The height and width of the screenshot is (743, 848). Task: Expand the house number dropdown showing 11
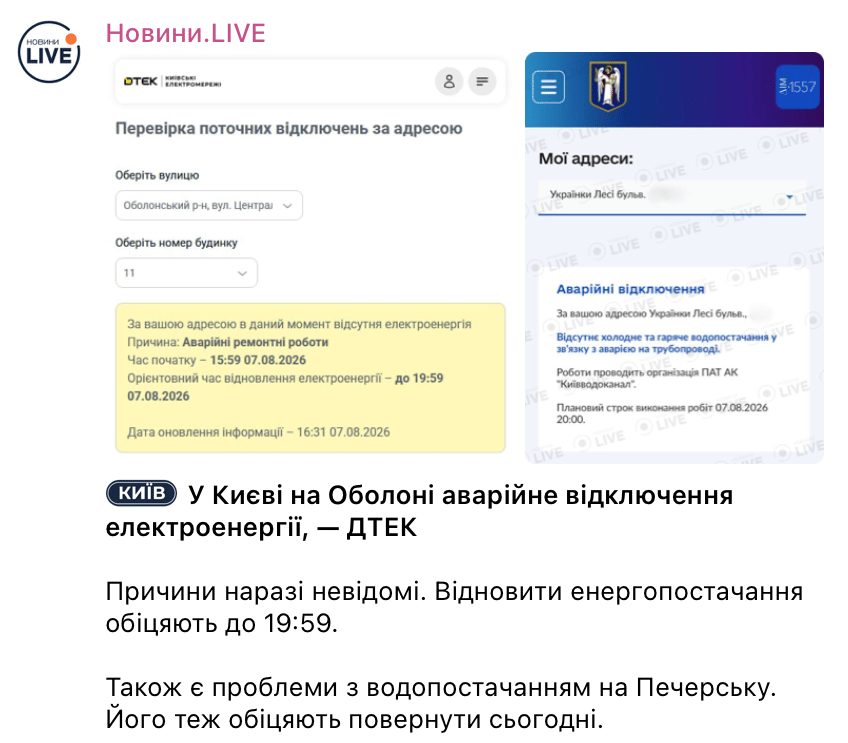(x=187, y=273)
